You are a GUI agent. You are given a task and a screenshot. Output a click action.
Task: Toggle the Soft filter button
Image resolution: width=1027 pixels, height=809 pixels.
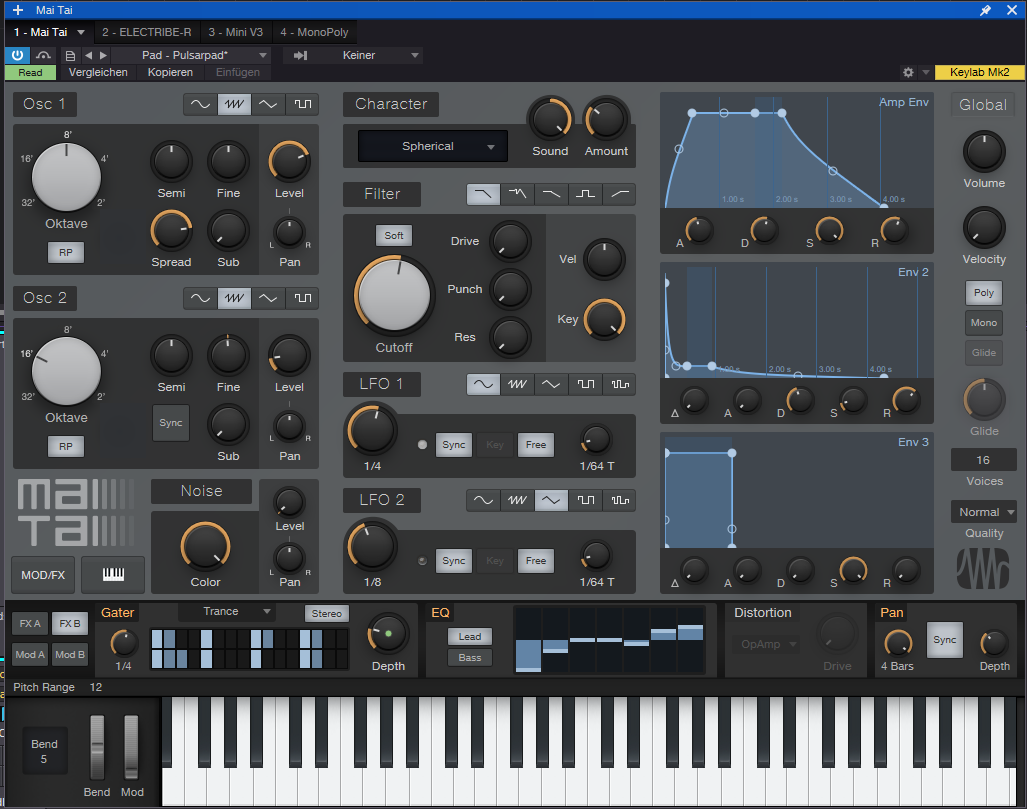point(394,235)
